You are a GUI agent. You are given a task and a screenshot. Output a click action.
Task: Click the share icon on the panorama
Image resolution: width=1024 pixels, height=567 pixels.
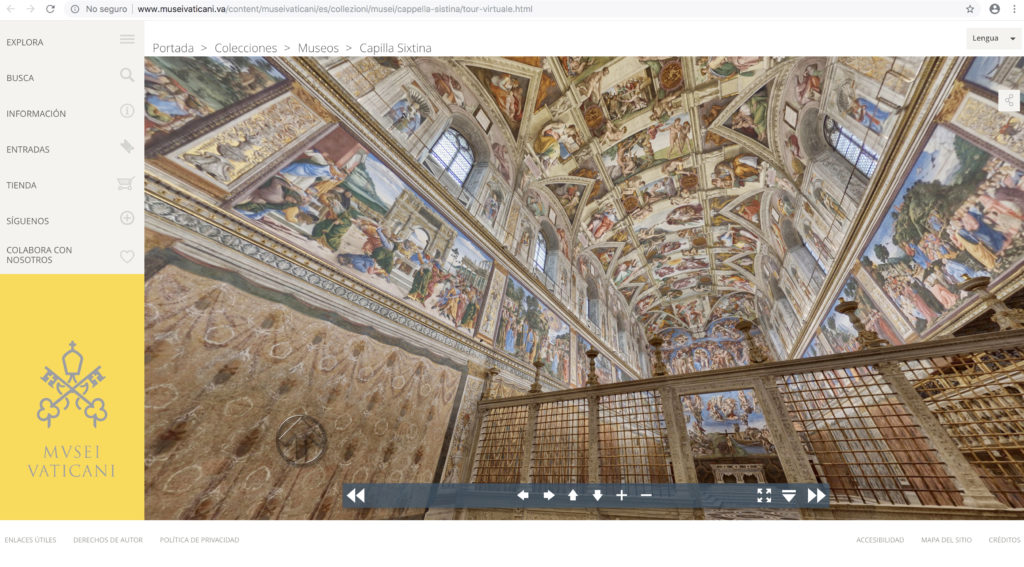(x=1009, y=101)
